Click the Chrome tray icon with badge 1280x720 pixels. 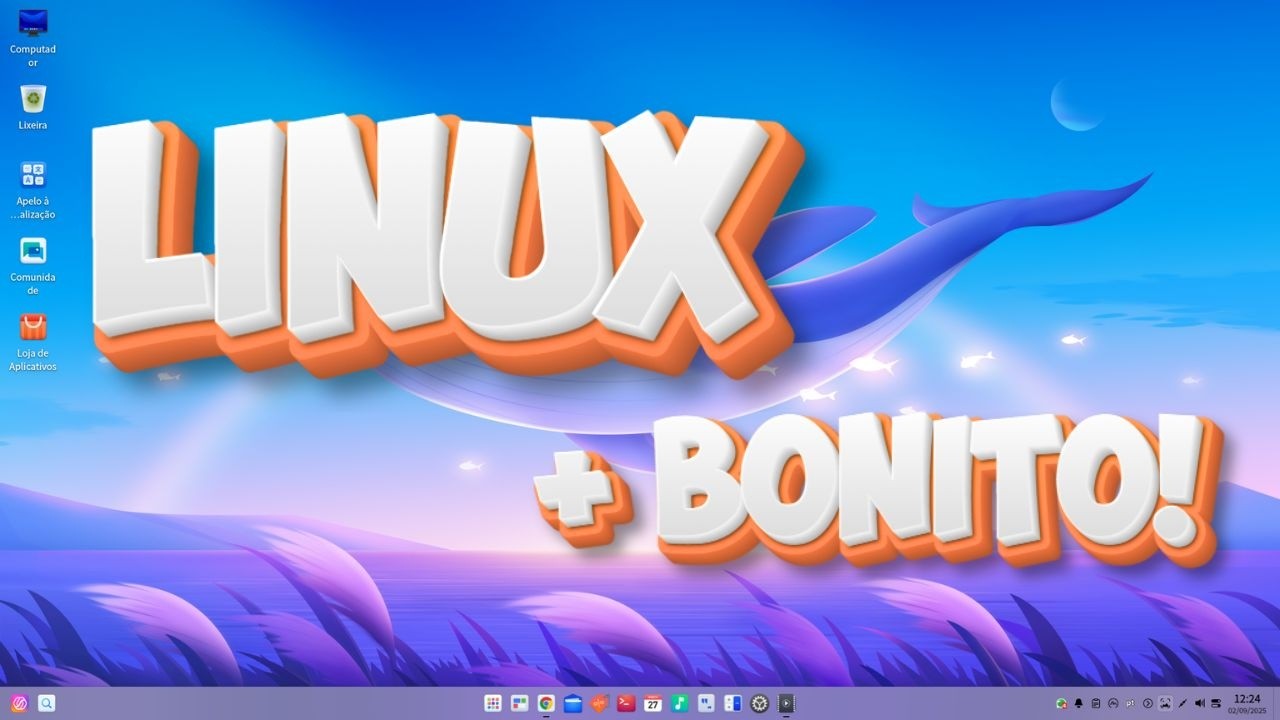tap(1061, 703)
